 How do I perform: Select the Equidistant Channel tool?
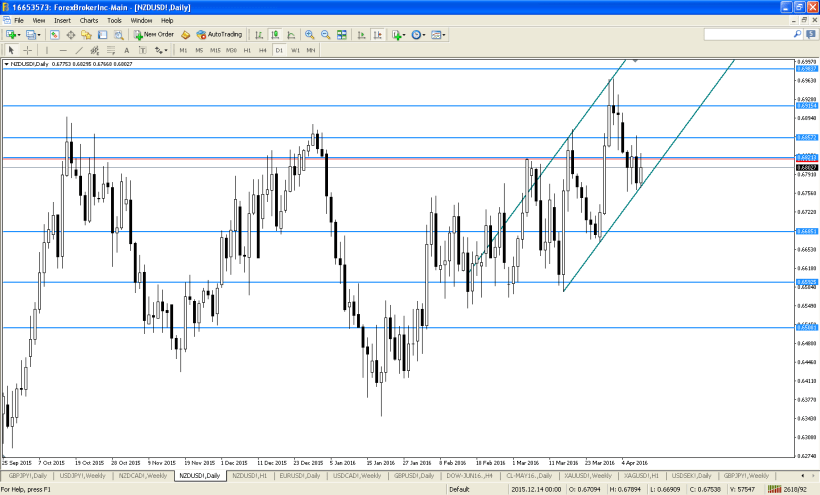pos(95,50)
